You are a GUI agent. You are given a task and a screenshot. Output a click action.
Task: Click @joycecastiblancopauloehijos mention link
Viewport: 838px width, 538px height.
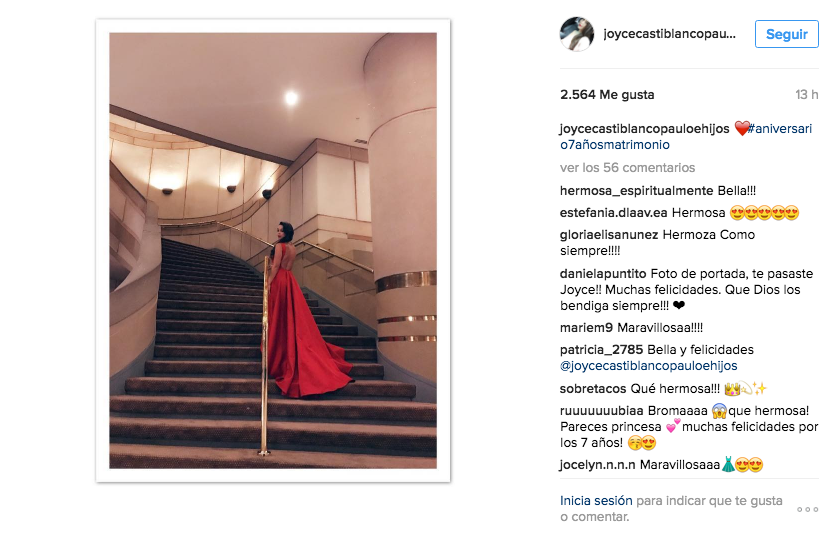point(649,366)
